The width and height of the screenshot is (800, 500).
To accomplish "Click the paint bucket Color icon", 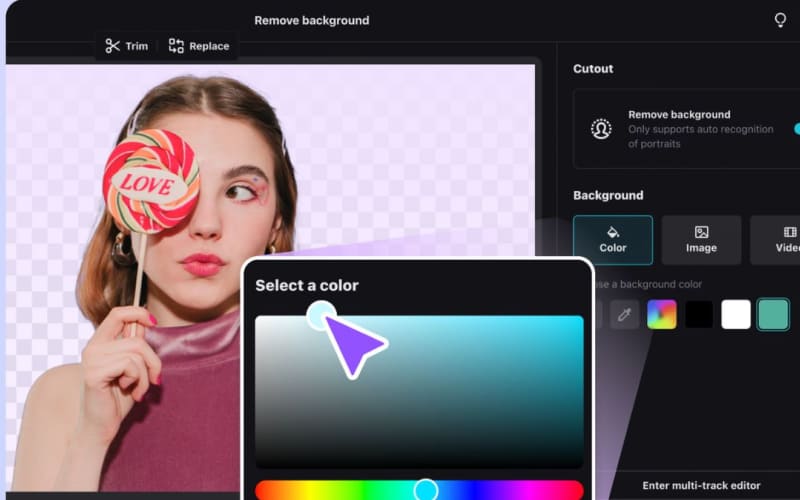I will pyautogui.click(x=613, y=232).
